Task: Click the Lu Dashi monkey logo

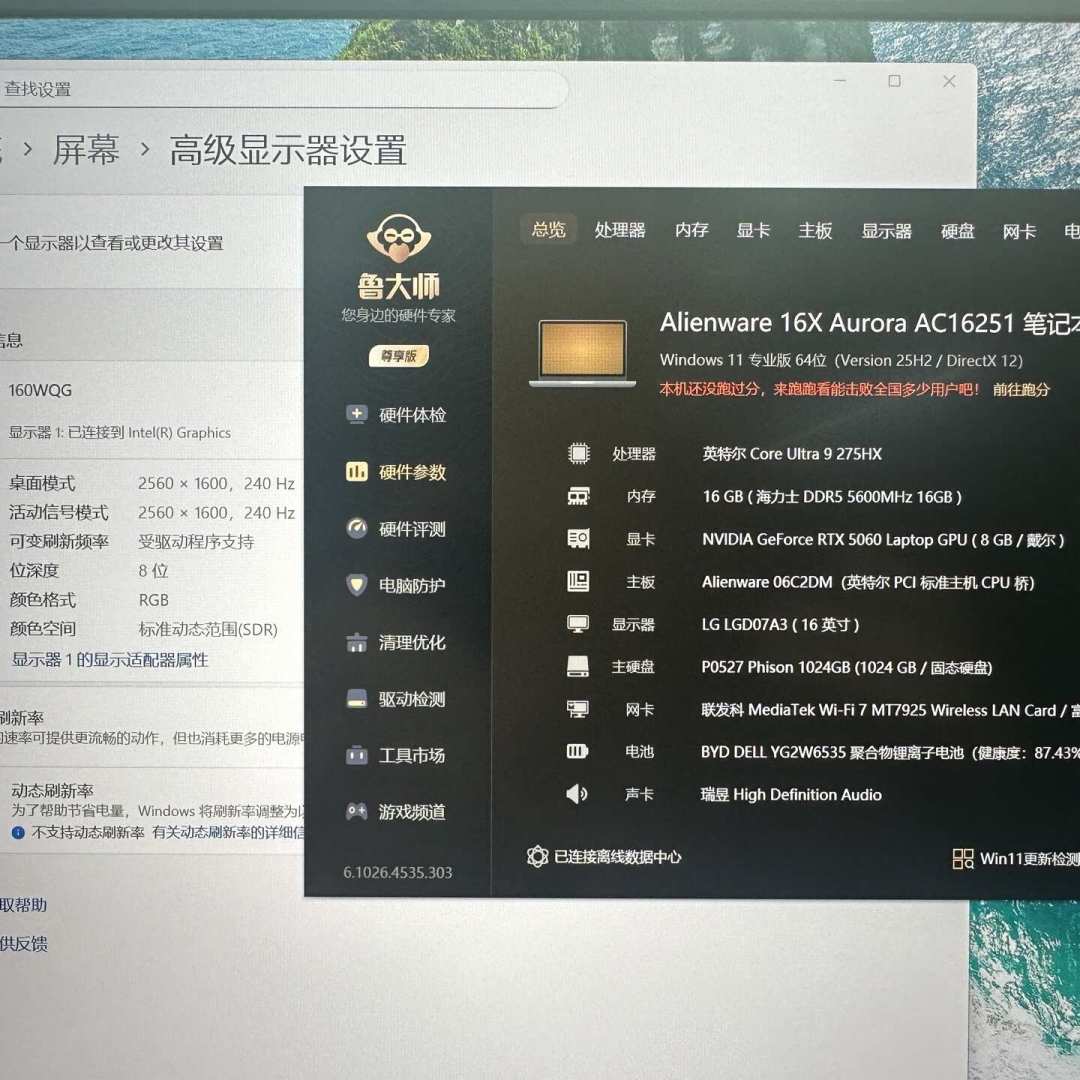Action: click(399, 238)
